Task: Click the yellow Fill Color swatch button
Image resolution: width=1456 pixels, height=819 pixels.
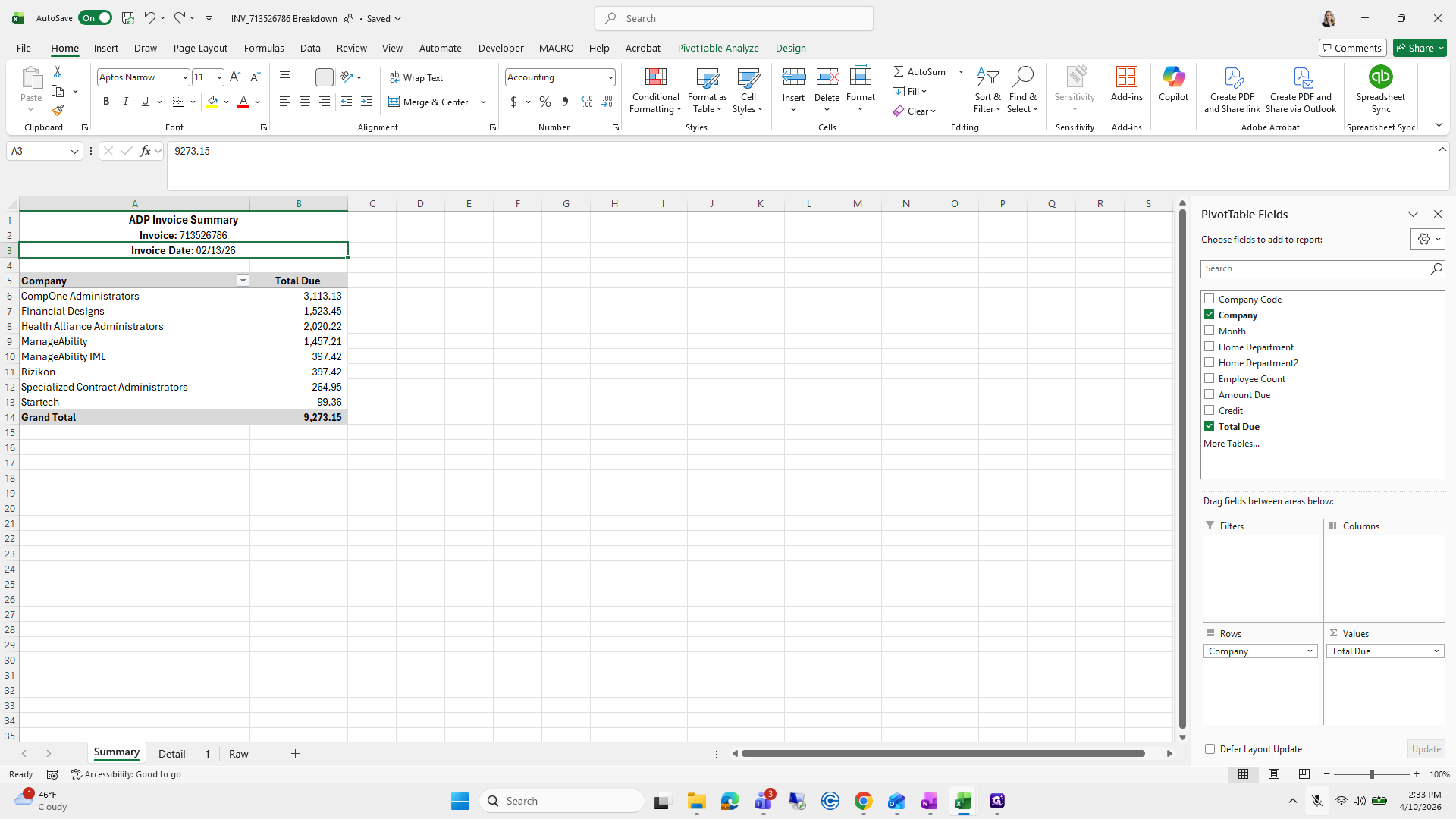Action: coord(212,102)
